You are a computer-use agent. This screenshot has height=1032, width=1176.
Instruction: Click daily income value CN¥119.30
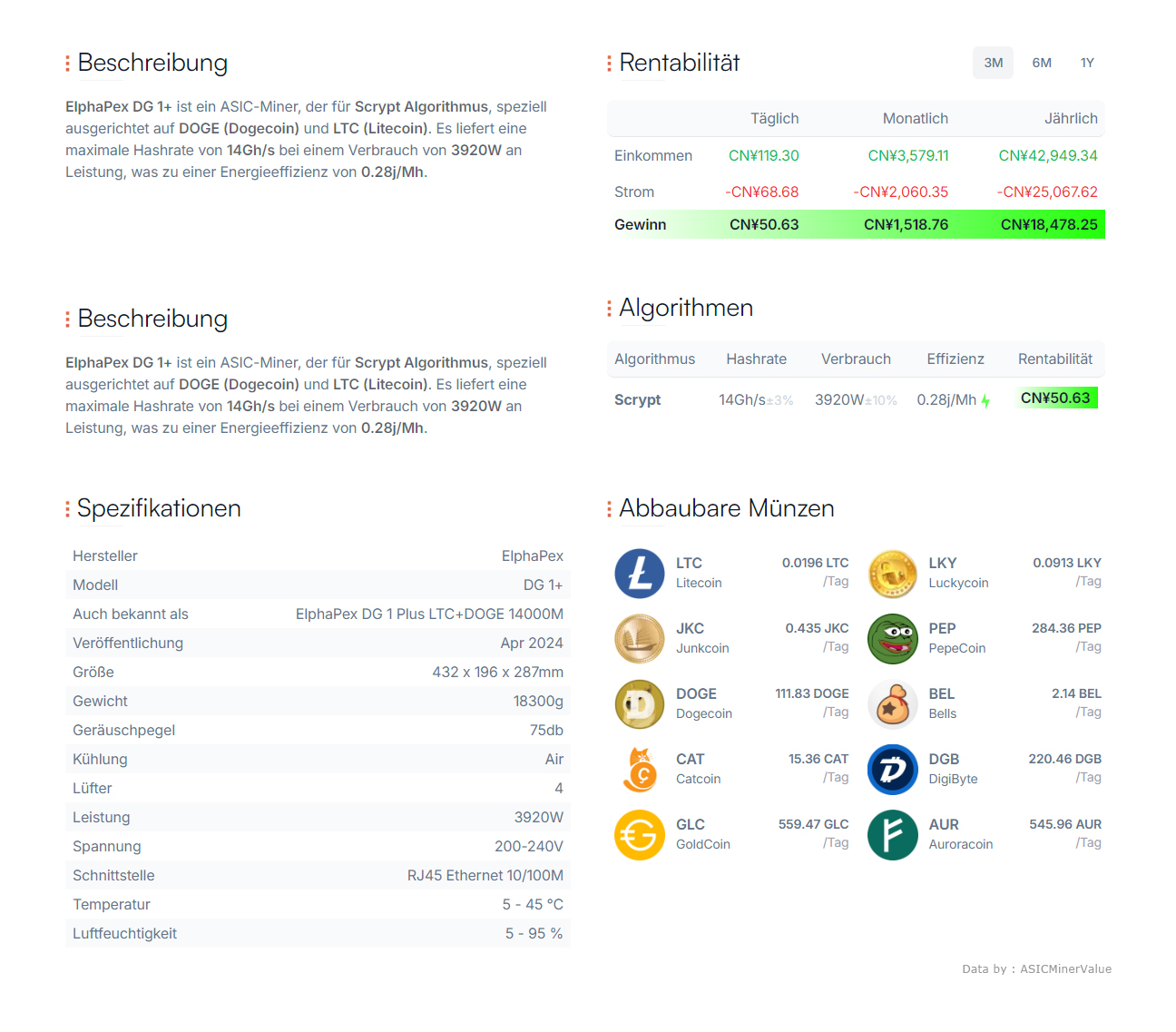[x=764, y=155]
